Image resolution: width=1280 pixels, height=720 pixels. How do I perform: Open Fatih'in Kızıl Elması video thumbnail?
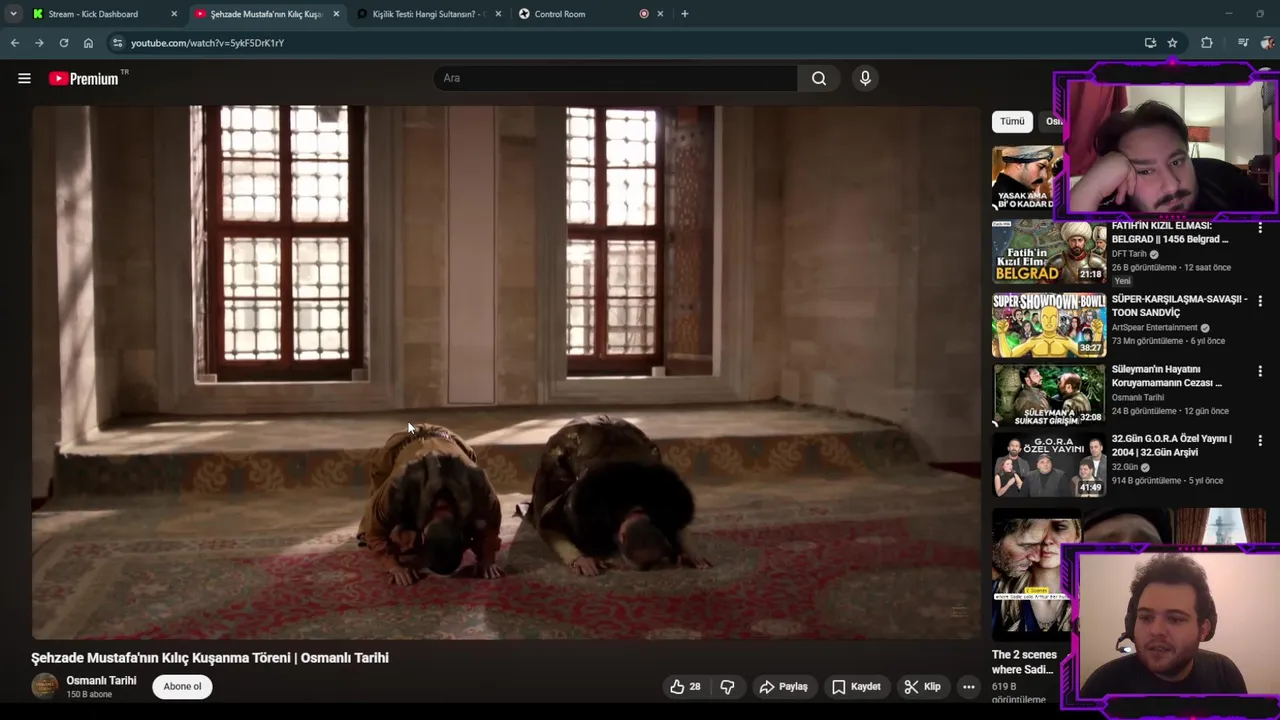[1049, 252]
